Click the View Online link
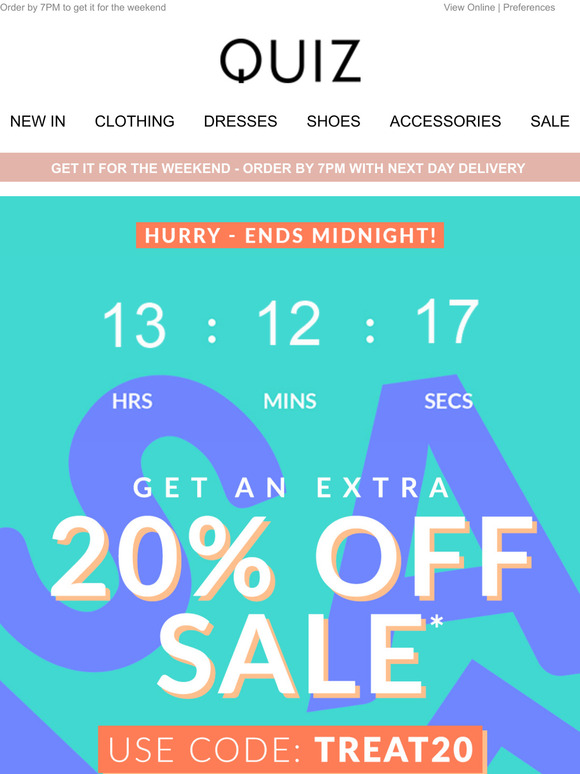 pos(469,7)
